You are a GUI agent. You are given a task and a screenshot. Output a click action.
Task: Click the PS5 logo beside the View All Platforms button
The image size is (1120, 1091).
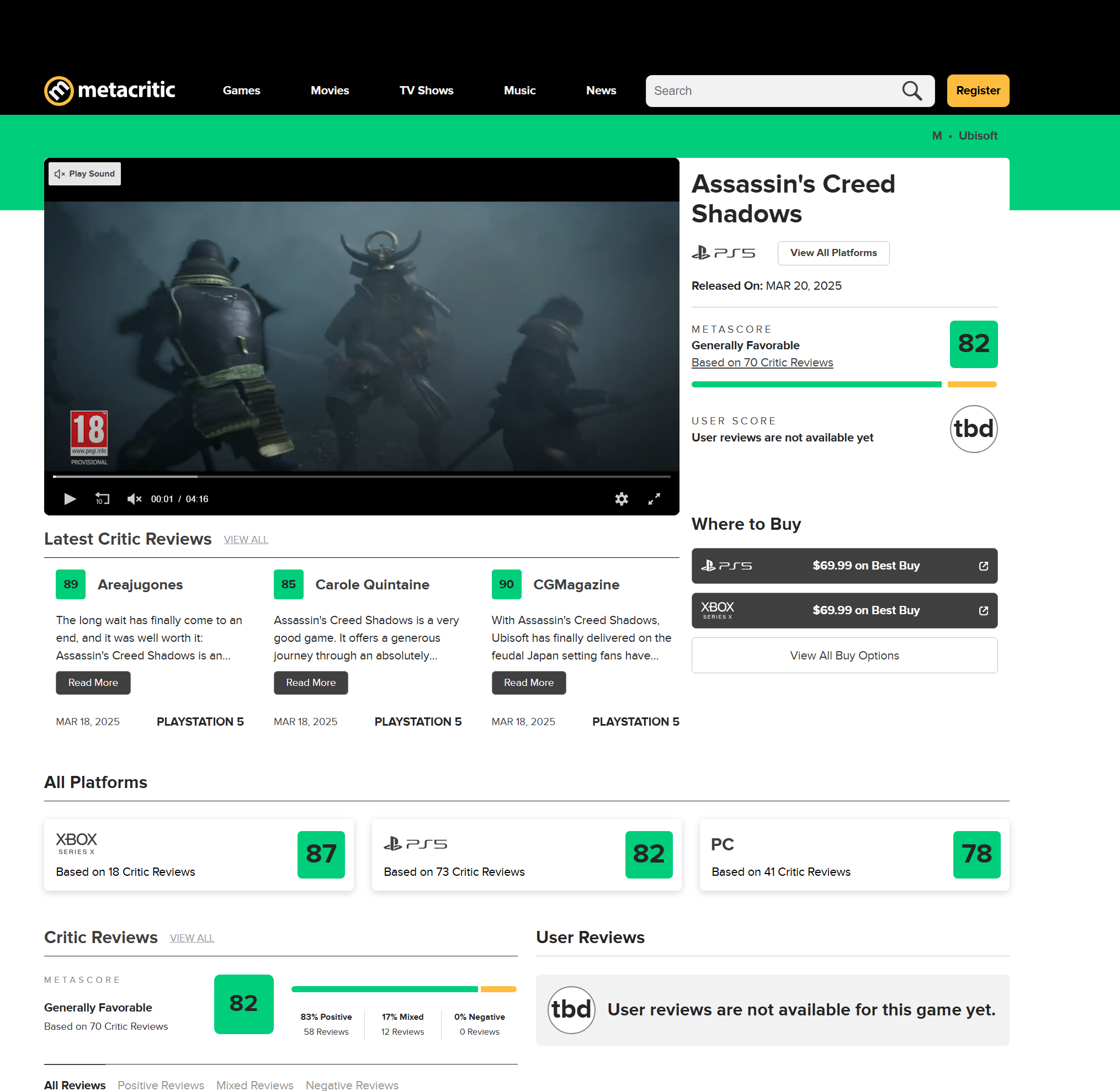(723, 253)
